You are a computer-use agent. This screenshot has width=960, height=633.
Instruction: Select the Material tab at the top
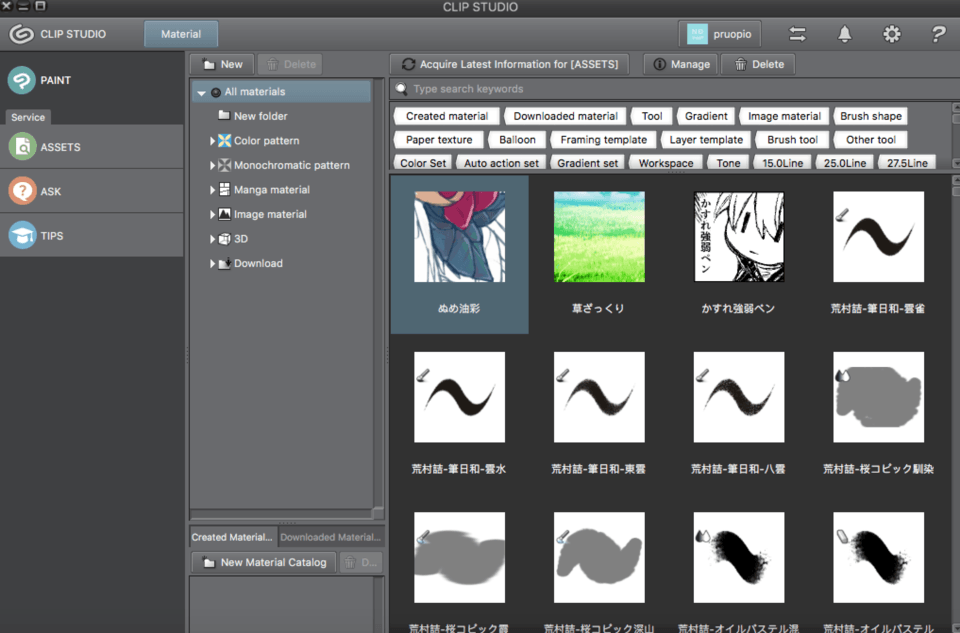click(x=180, y=33)
